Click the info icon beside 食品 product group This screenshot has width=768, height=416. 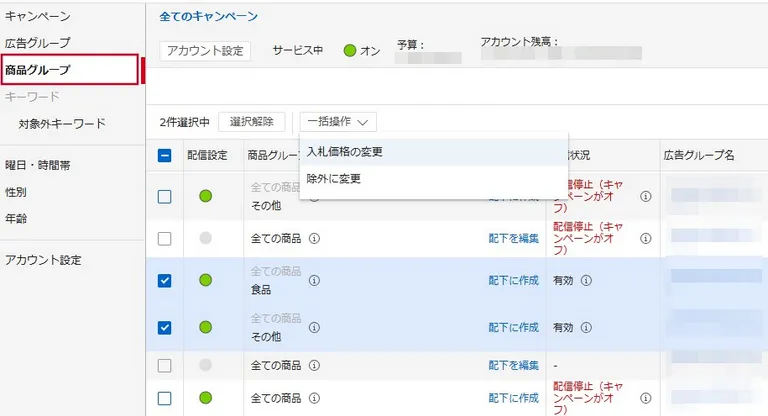pos(314,280)
